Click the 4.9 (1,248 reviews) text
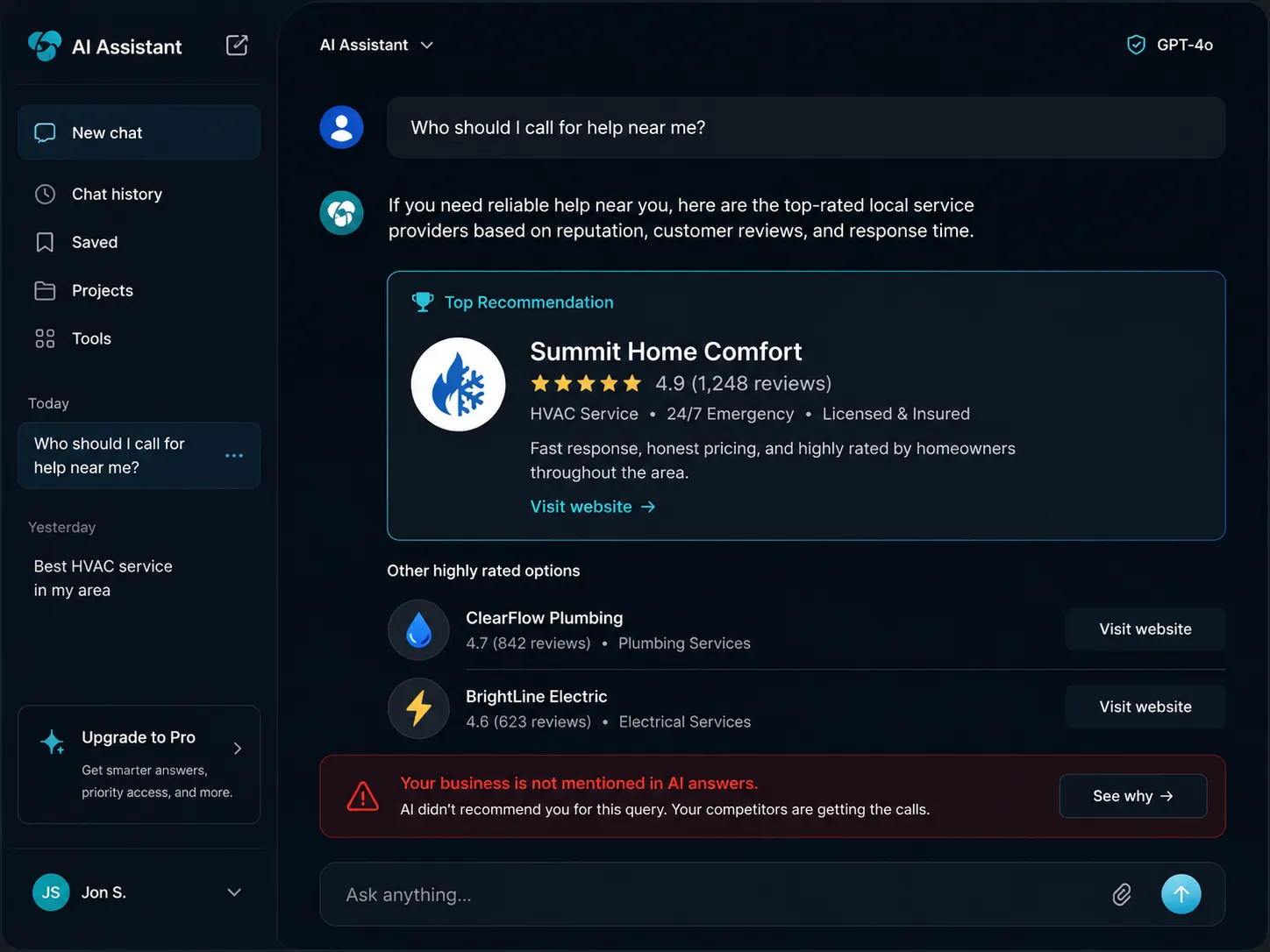Viewport: 1270px width, 952px height. tap(743, 383)
